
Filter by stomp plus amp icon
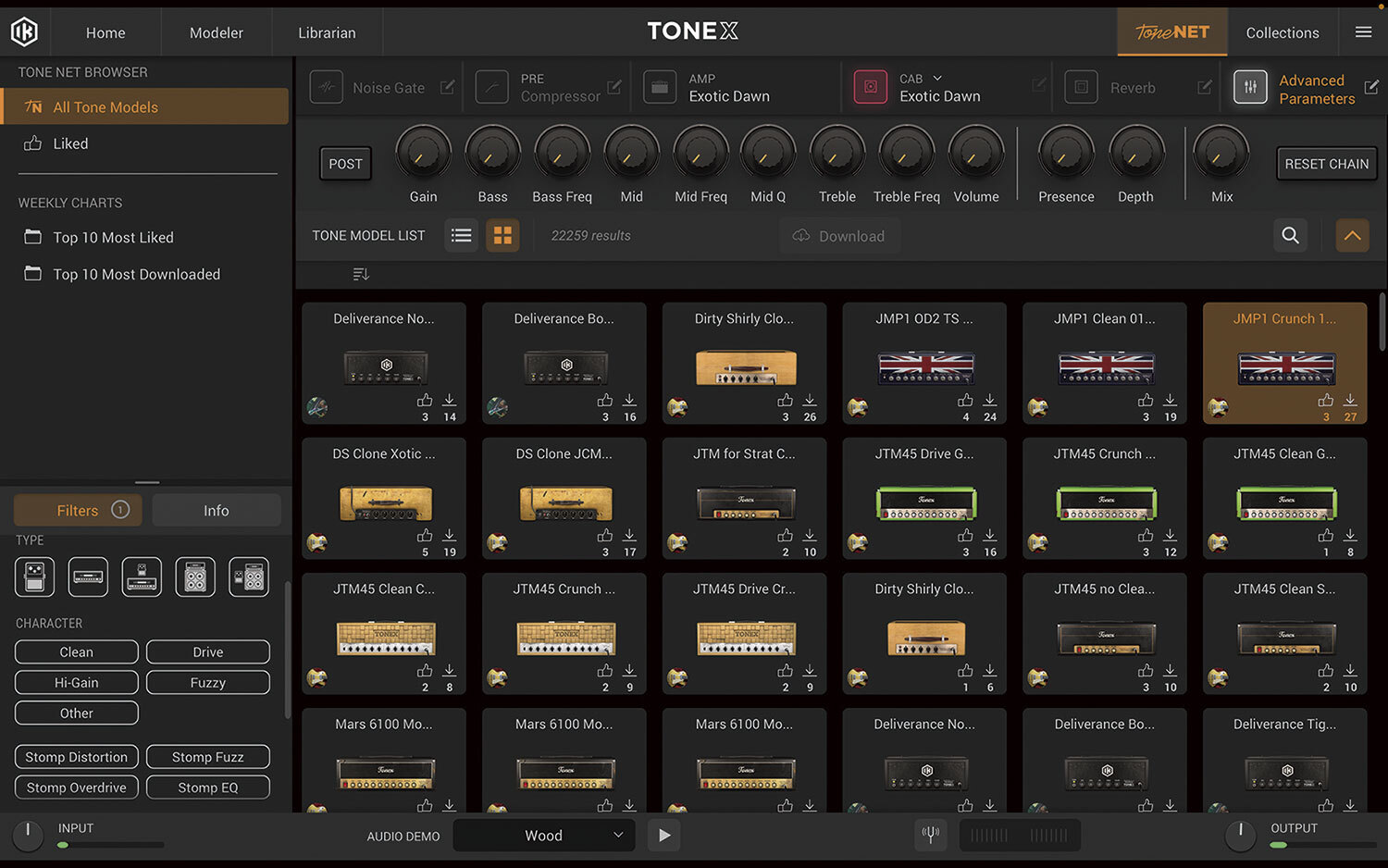click(142, 577)
